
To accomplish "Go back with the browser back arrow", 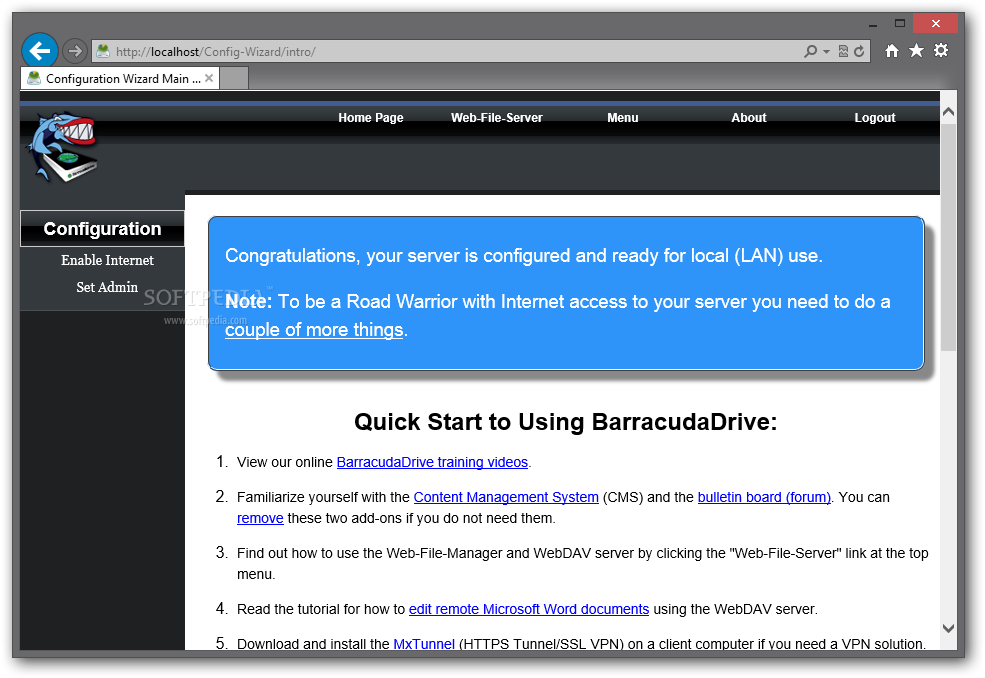I will [40, 51].
